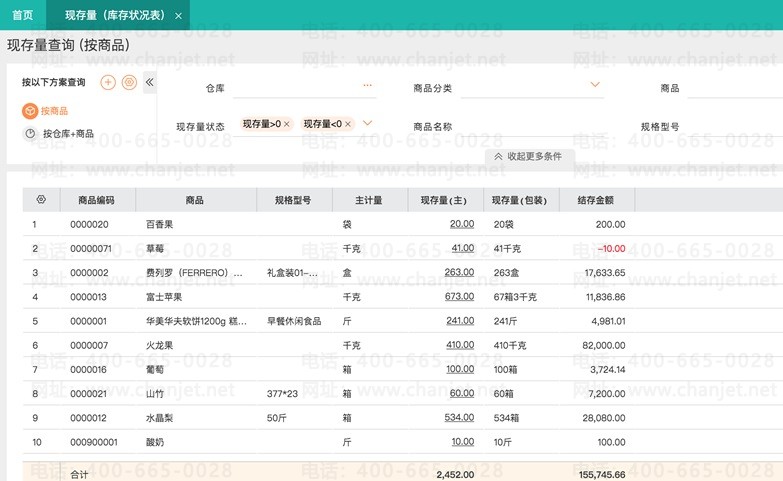Click the 规格型号 column header
783x481 pixels.
[x=294, y=200]
